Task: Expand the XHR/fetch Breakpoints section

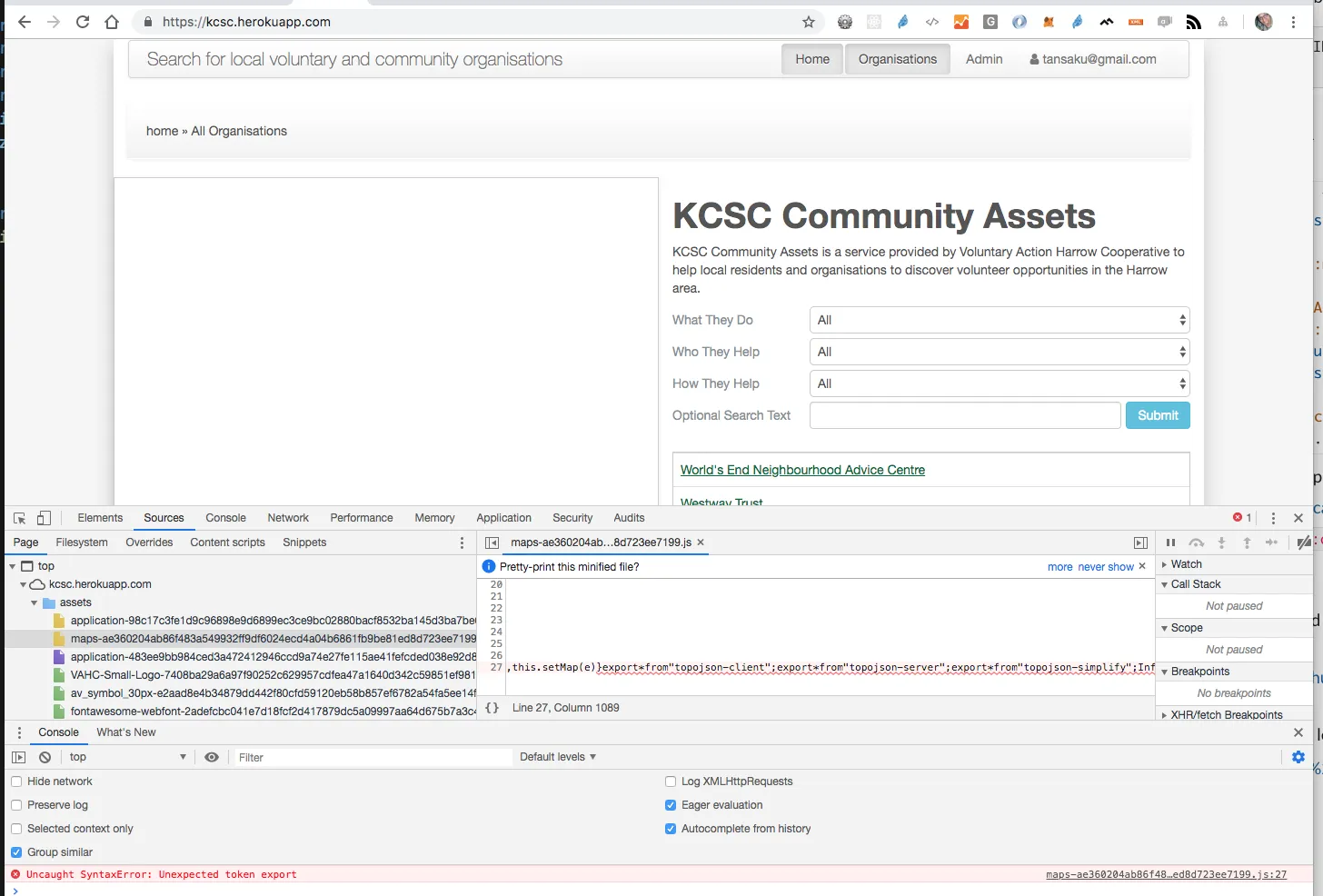Action: (1165, 715)
